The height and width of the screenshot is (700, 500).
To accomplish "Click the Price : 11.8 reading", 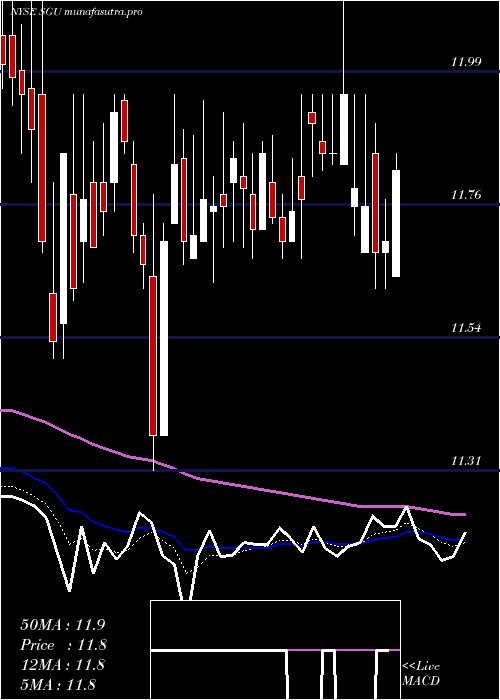I will 63,645.
